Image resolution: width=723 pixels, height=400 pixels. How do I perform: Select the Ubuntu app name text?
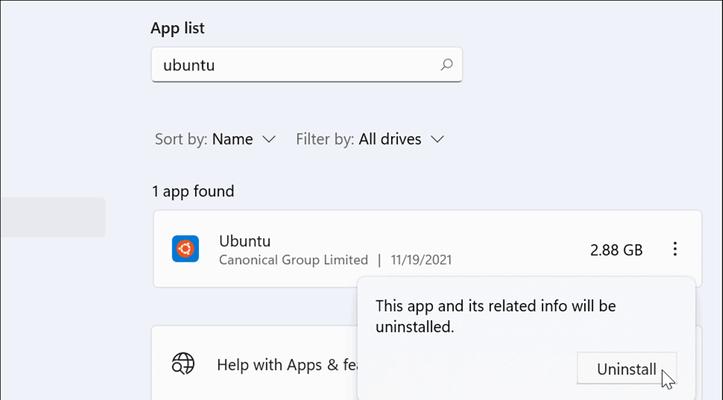pos(244,241)
